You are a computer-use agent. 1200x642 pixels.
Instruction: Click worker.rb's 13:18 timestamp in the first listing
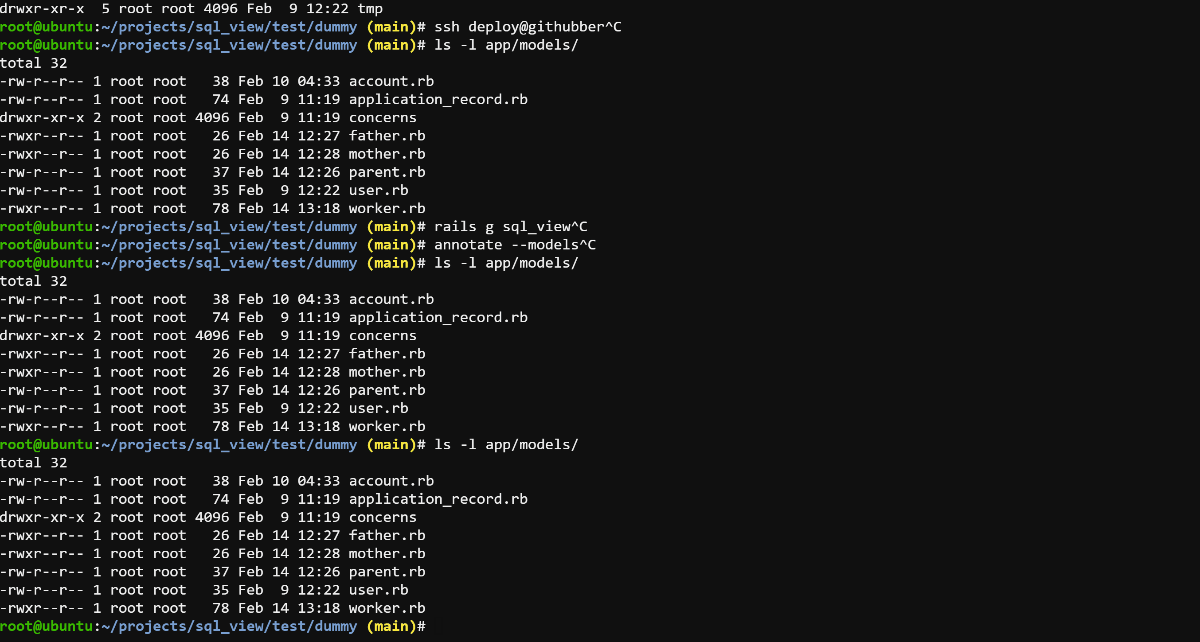(320, 208)
